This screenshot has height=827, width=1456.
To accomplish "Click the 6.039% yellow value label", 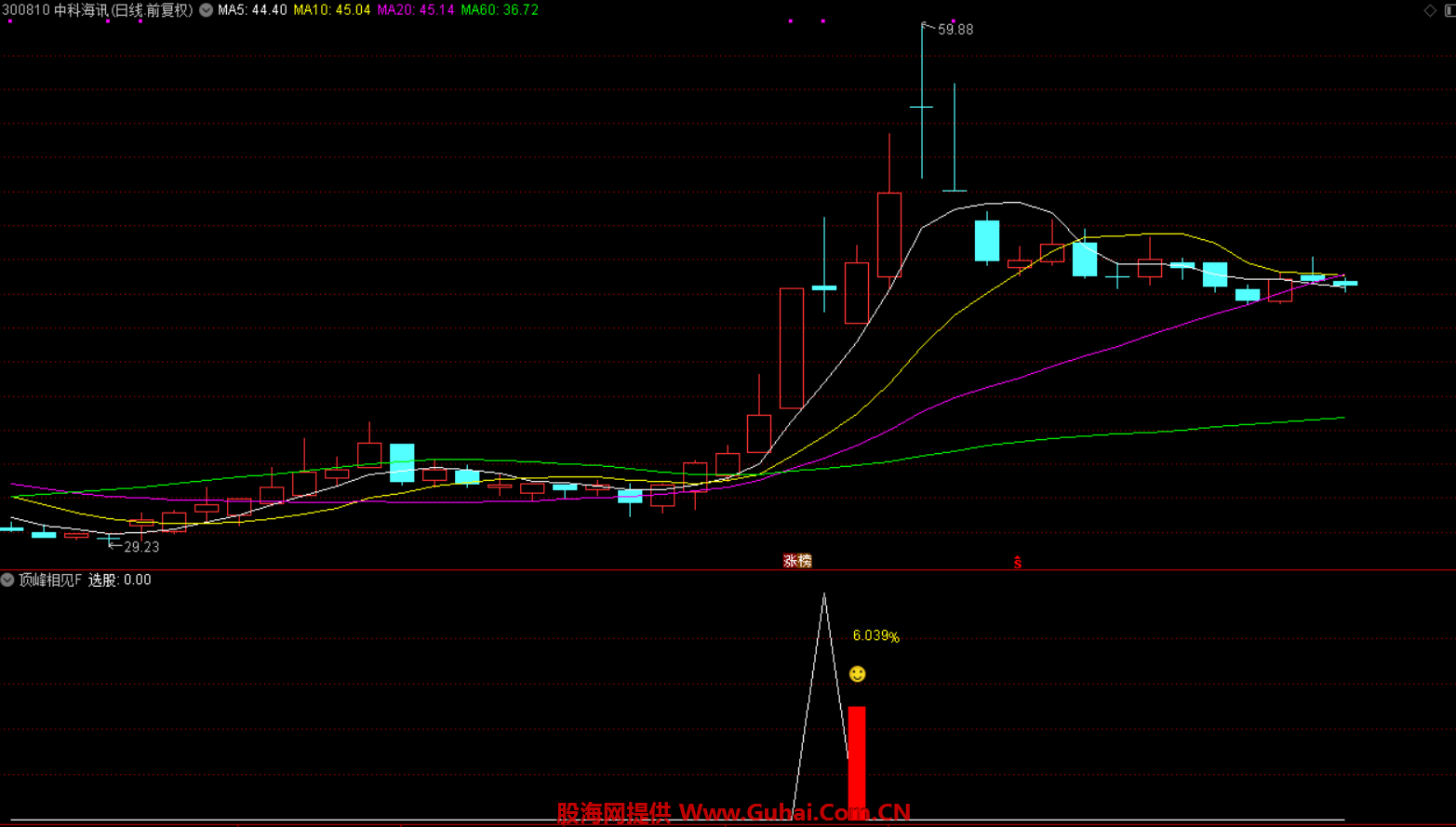I will [x=876, y=636].
